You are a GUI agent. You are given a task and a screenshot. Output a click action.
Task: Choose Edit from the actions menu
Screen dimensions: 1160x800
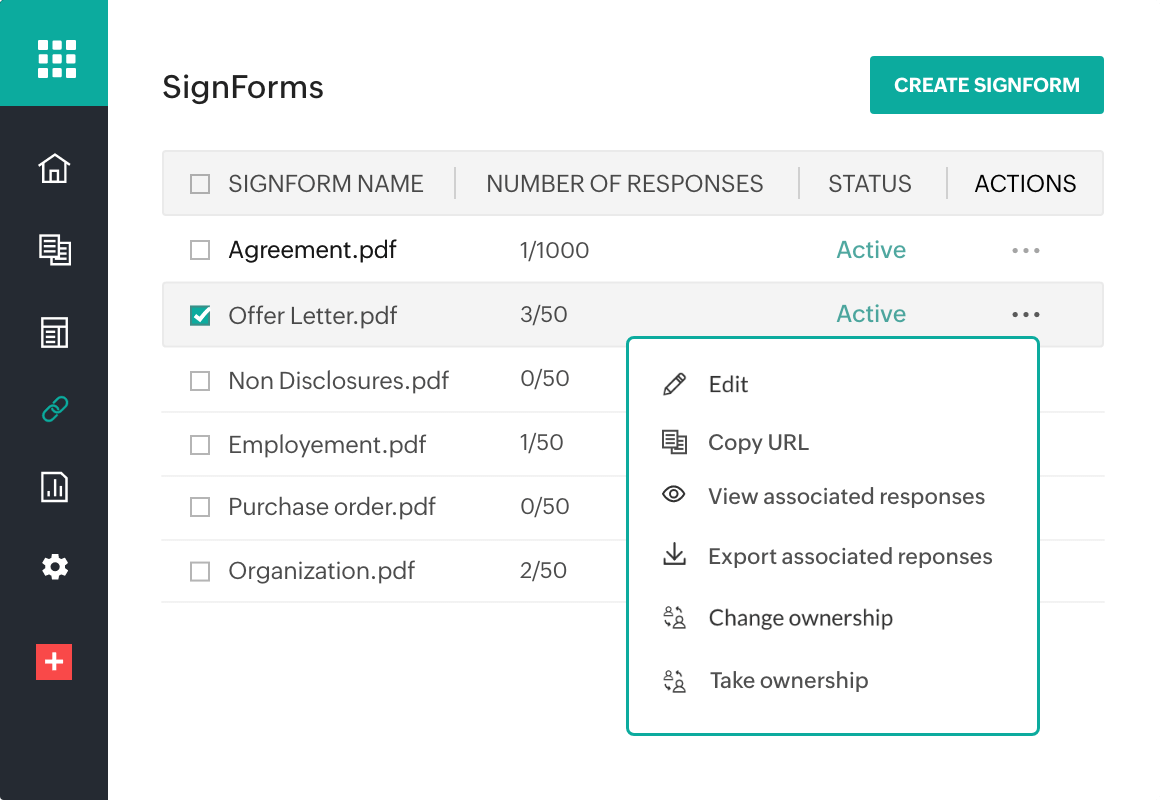[728, 385]
